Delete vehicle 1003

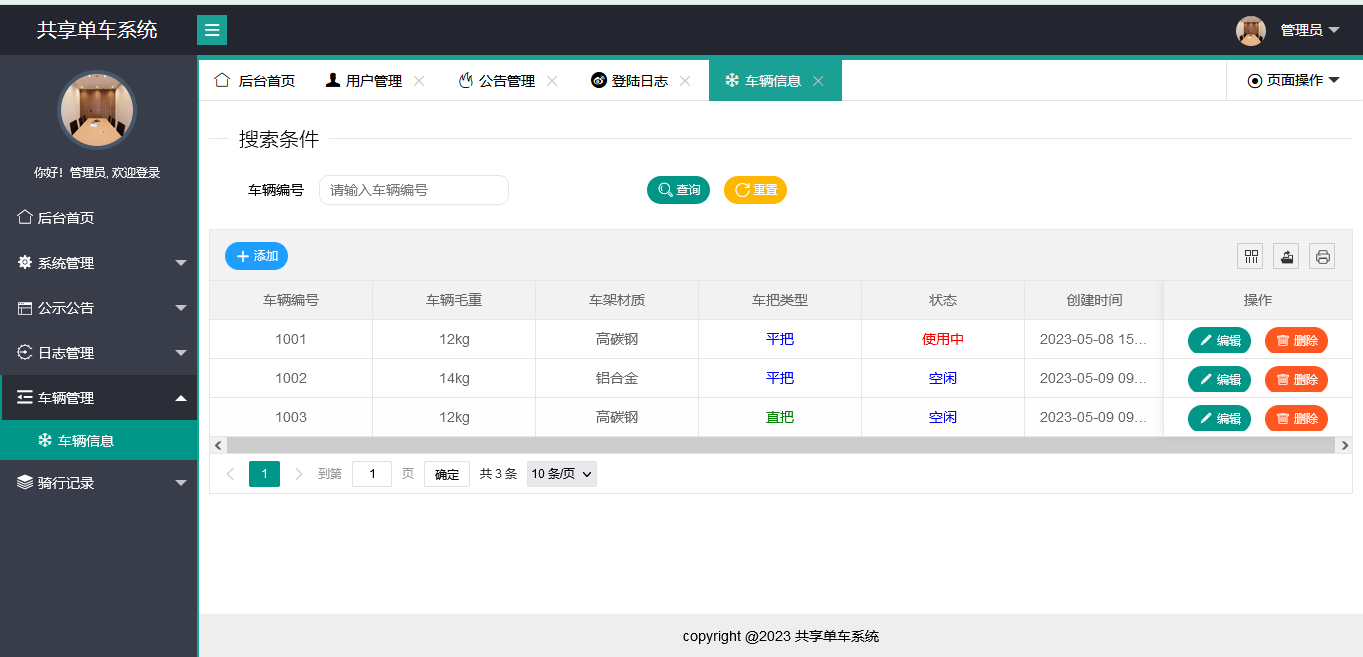(1296, 418)
